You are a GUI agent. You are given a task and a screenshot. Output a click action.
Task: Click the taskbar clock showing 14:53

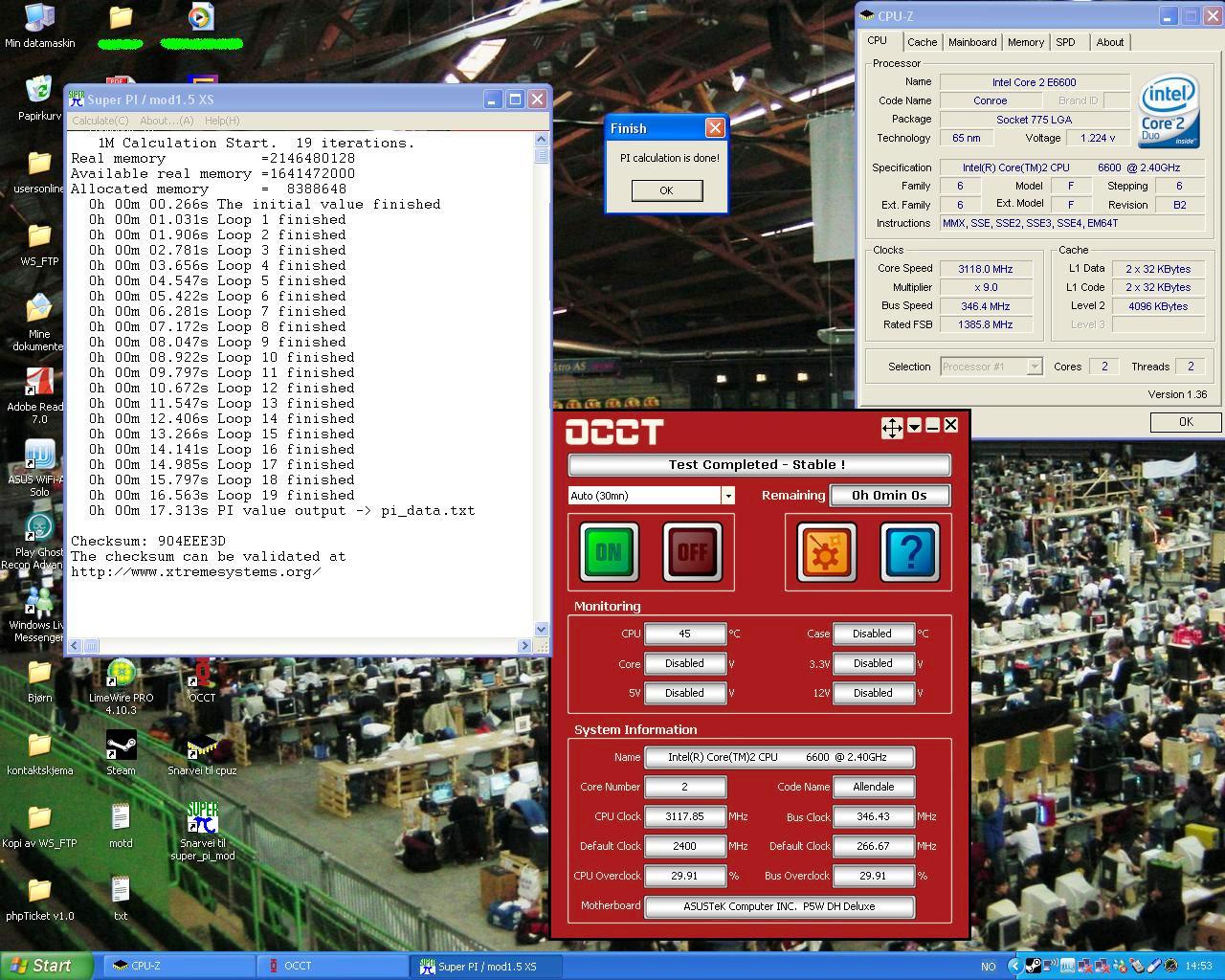pyautogui.click(x=1198, y=967)
